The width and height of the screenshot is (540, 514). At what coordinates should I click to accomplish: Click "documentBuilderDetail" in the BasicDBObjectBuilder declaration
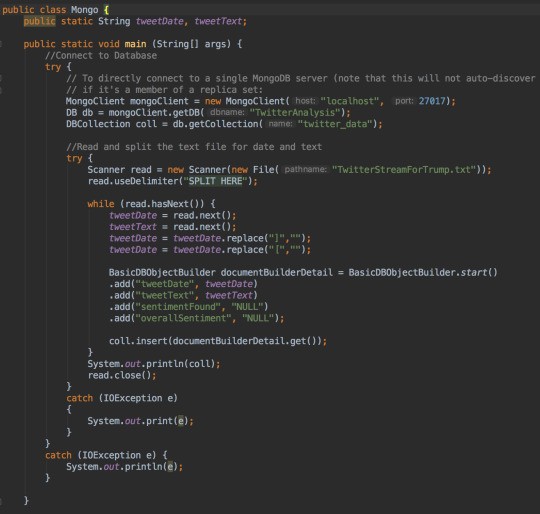[x=277, y=272]
